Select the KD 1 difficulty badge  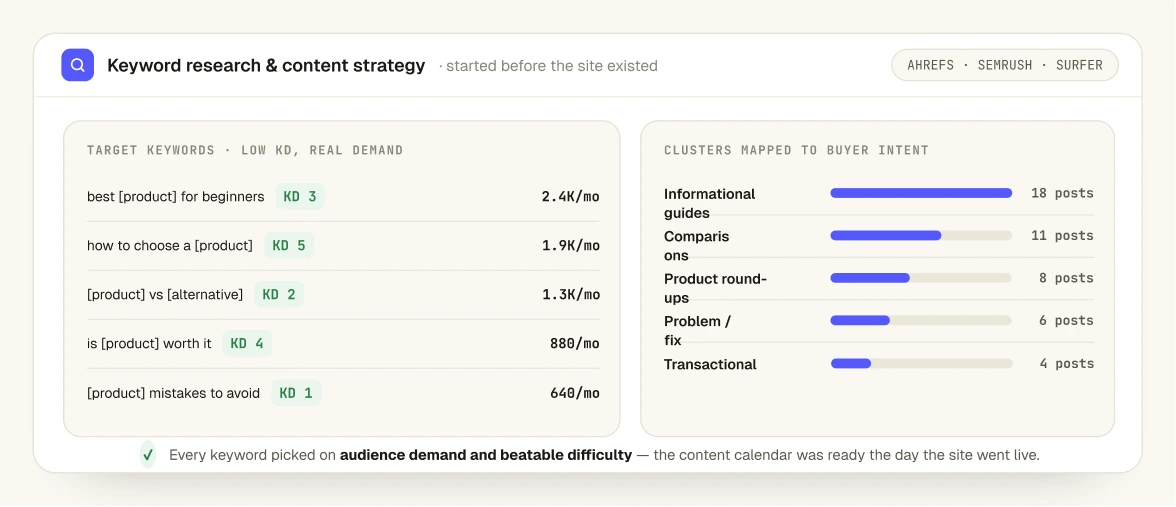pyautogui.click(x=296, y=393)
